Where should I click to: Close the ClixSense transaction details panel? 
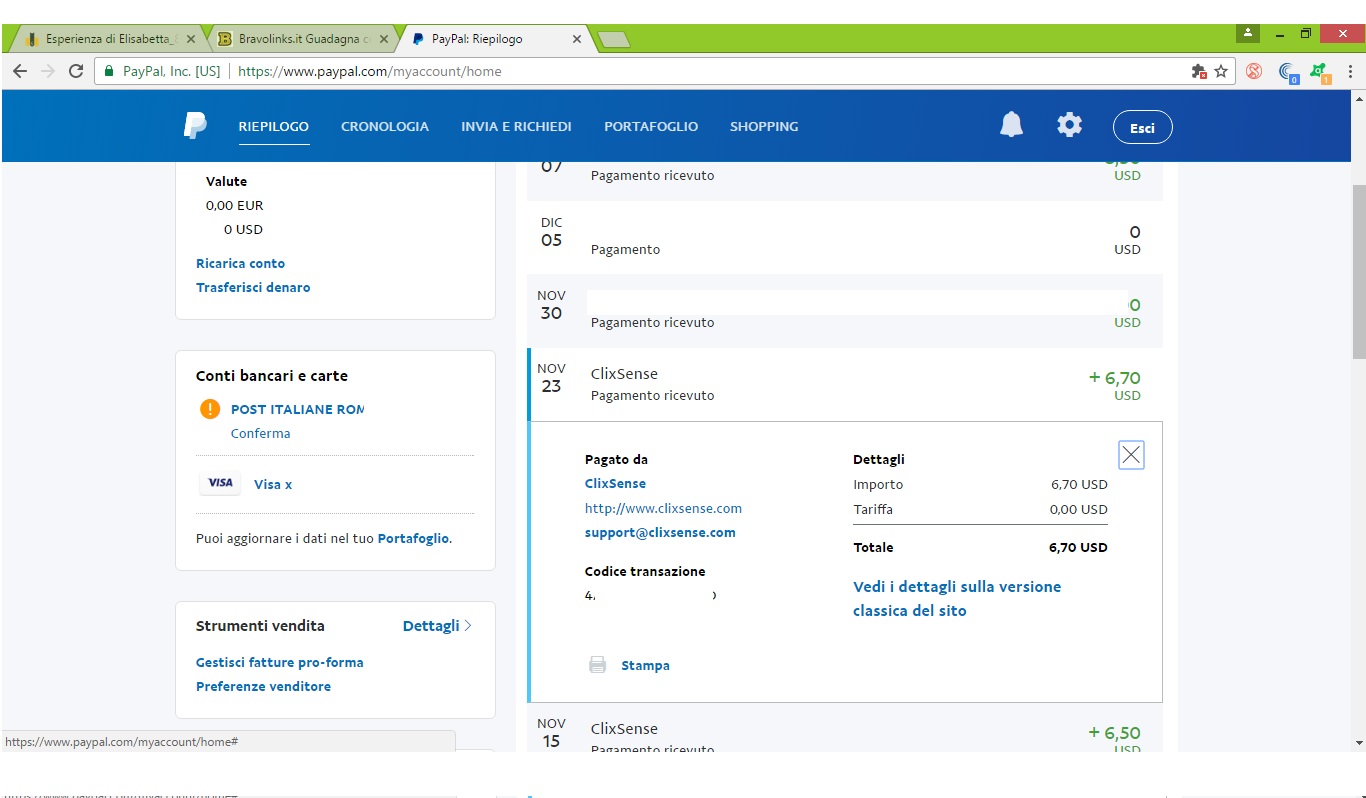tap(1131, 455)
